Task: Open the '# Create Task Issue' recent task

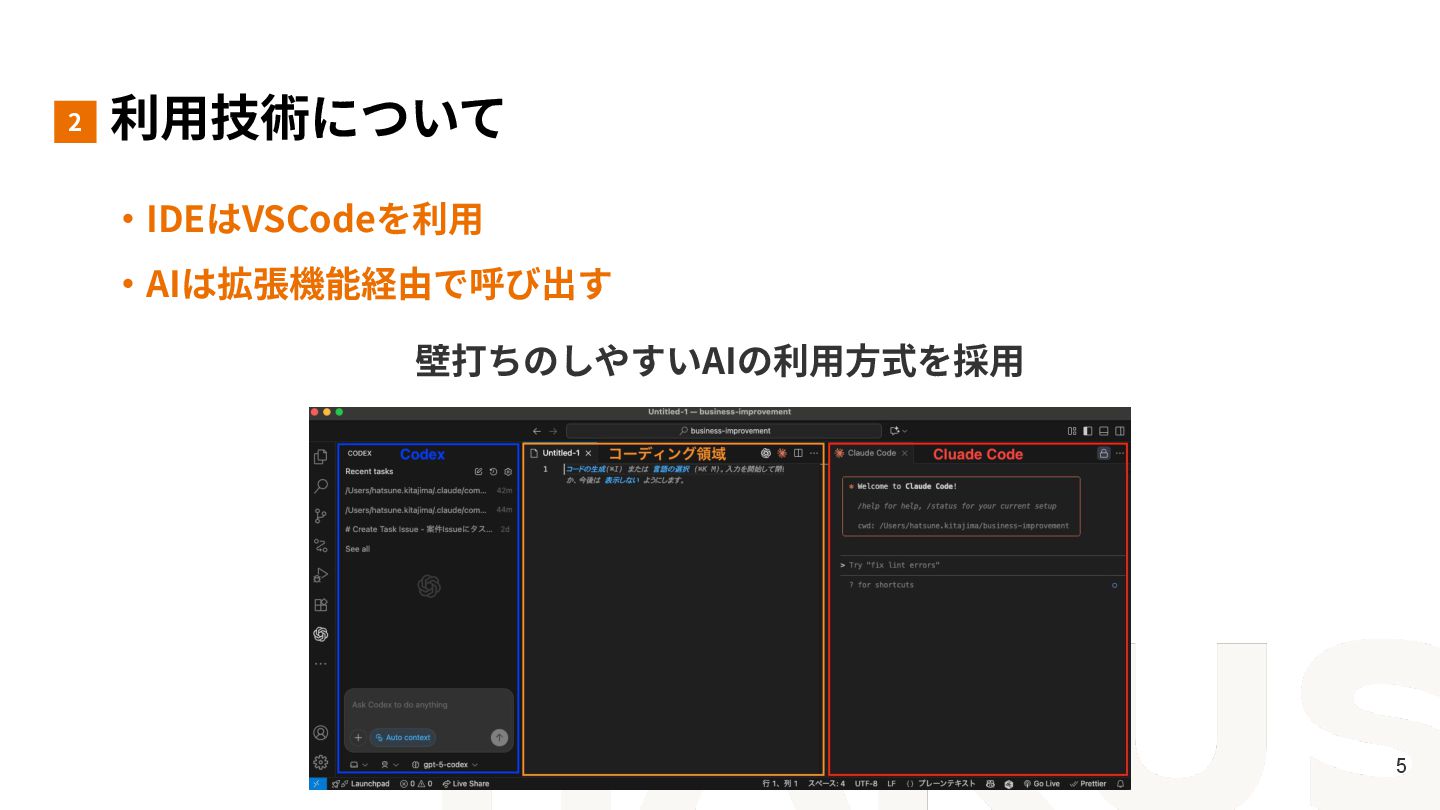Action: [428, 529]
